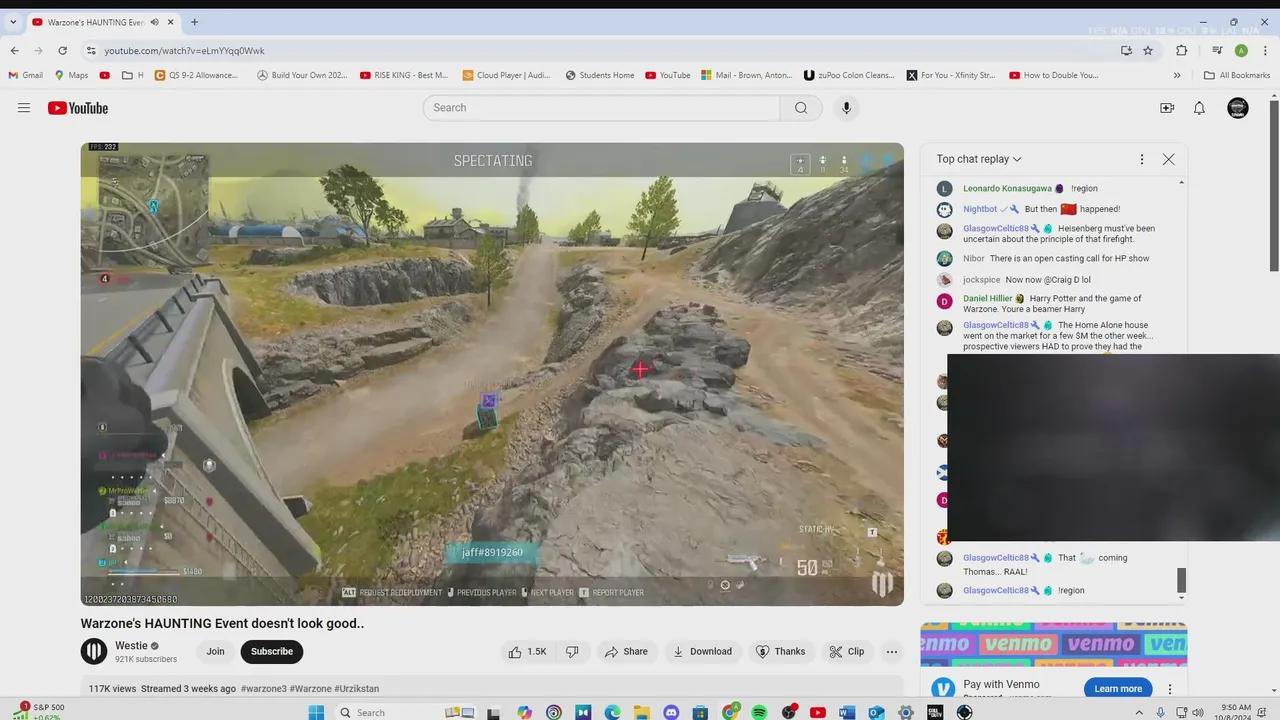
Task: Bookmark this page with the star
Action: point(1148,50)
